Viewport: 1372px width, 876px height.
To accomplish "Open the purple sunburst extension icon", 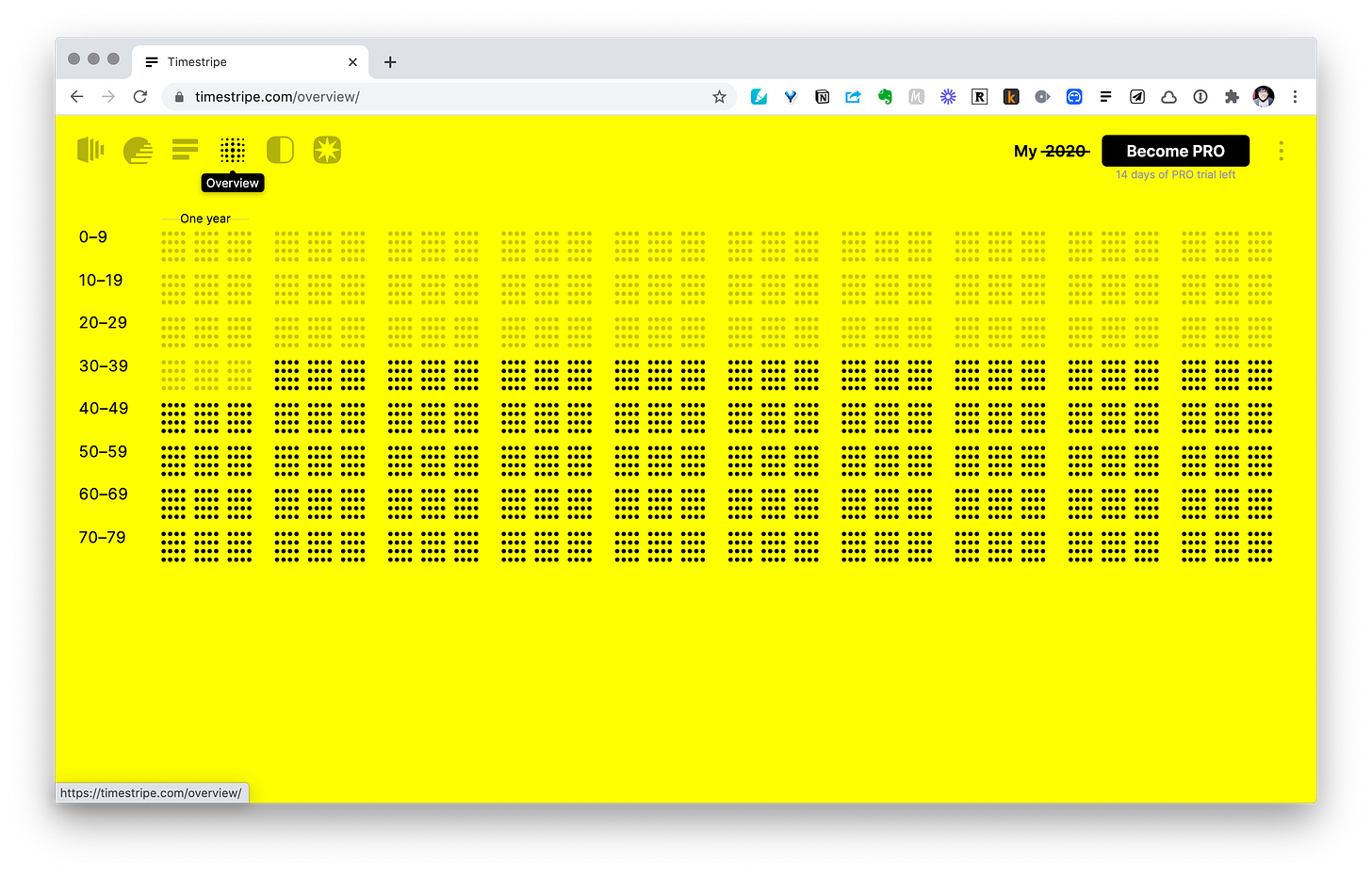I will [948, 96].
